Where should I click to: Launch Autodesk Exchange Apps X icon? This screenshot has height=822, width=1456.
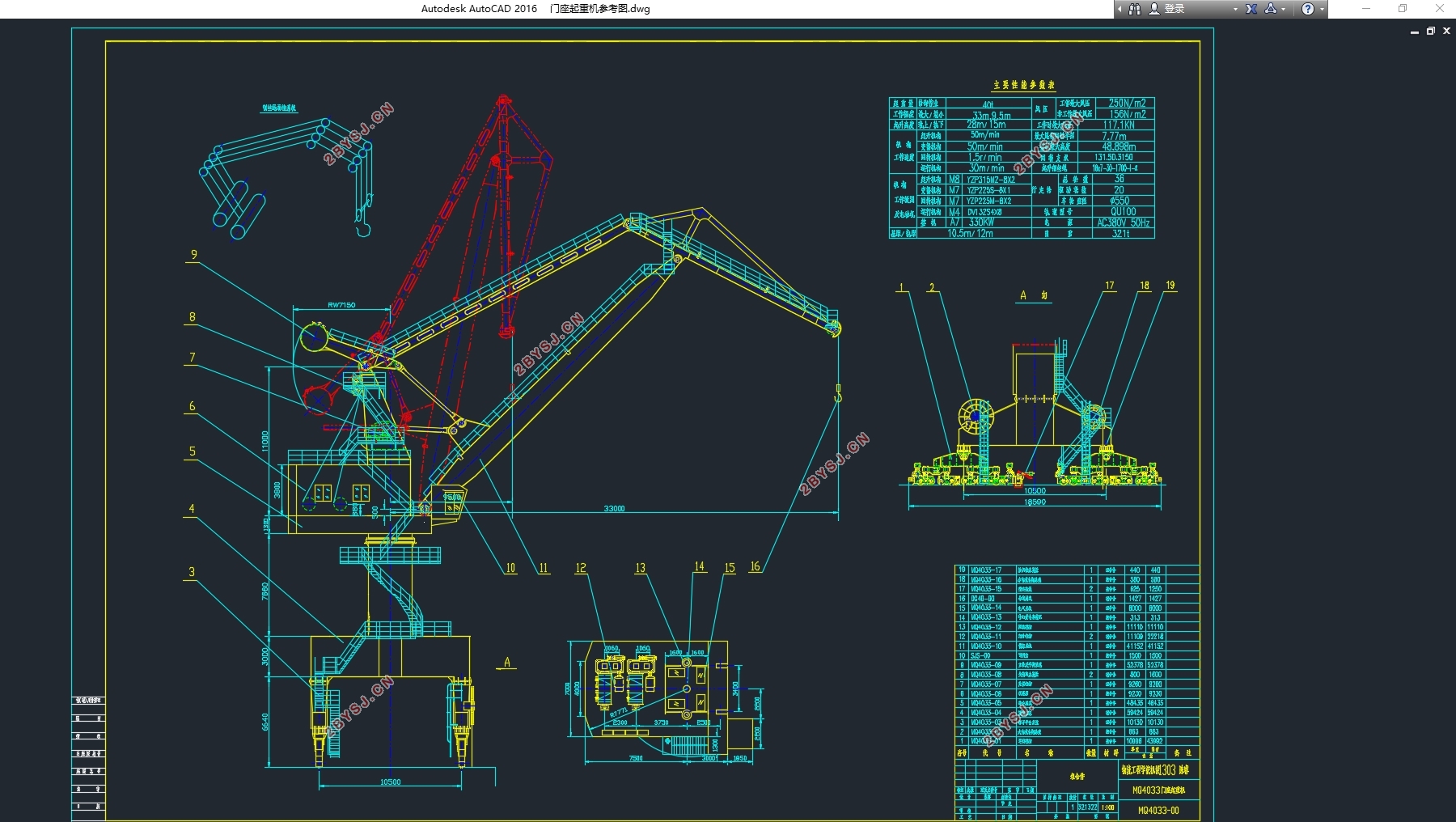(1251, 9)
